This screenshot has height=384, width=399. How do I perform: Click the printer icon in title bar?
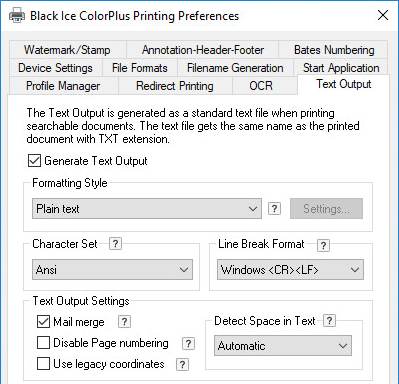pos(17,15)
